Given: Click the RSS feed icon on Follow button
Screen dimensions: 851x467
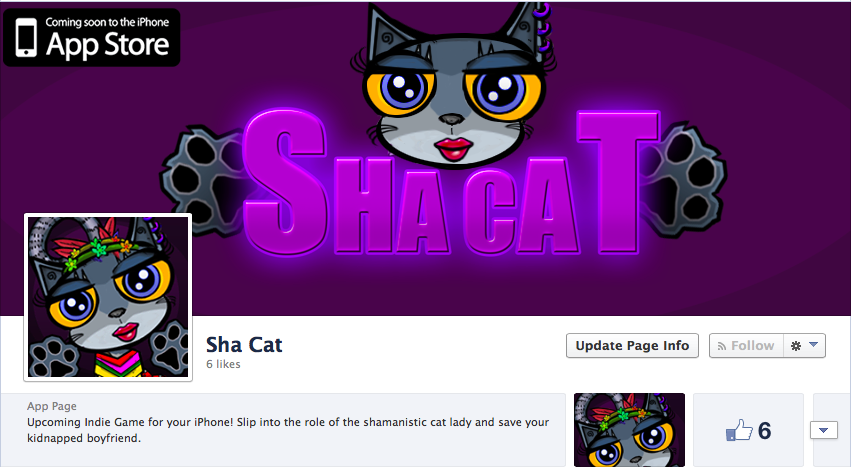Looking at the screenshot, I should pos(722,346).
